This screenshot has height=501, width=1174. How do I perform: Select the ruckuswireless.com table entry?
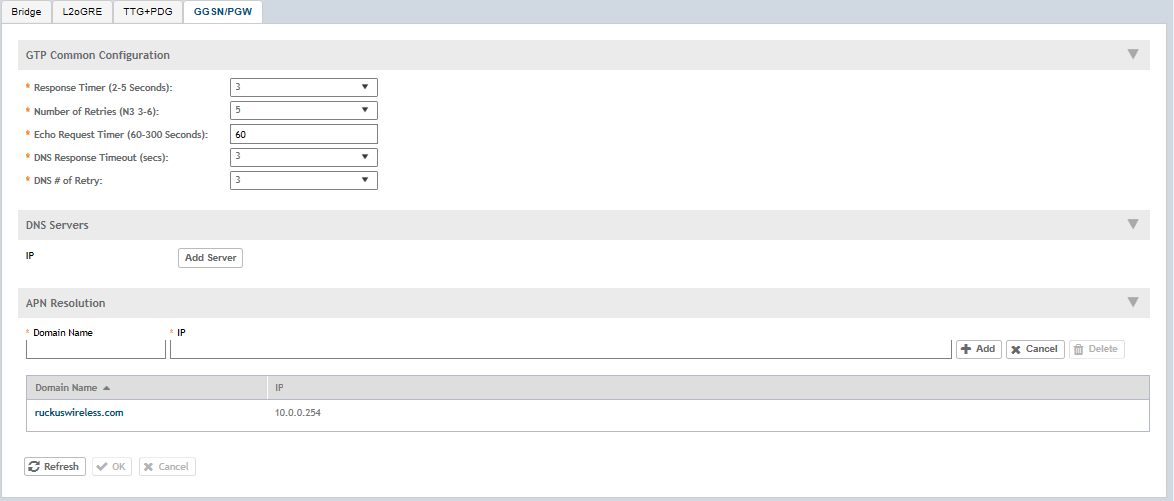[x=79, y=412]
